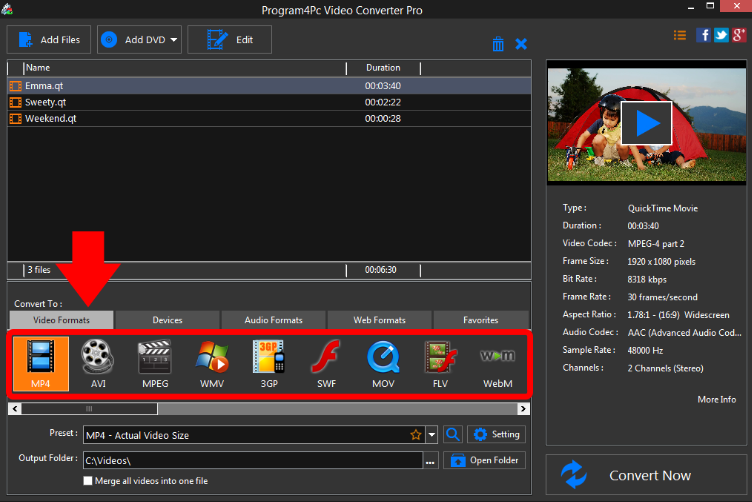Screen dimensions: 752x502
Task: Choose the SWF Flash format
Action: tap(325, 363)
